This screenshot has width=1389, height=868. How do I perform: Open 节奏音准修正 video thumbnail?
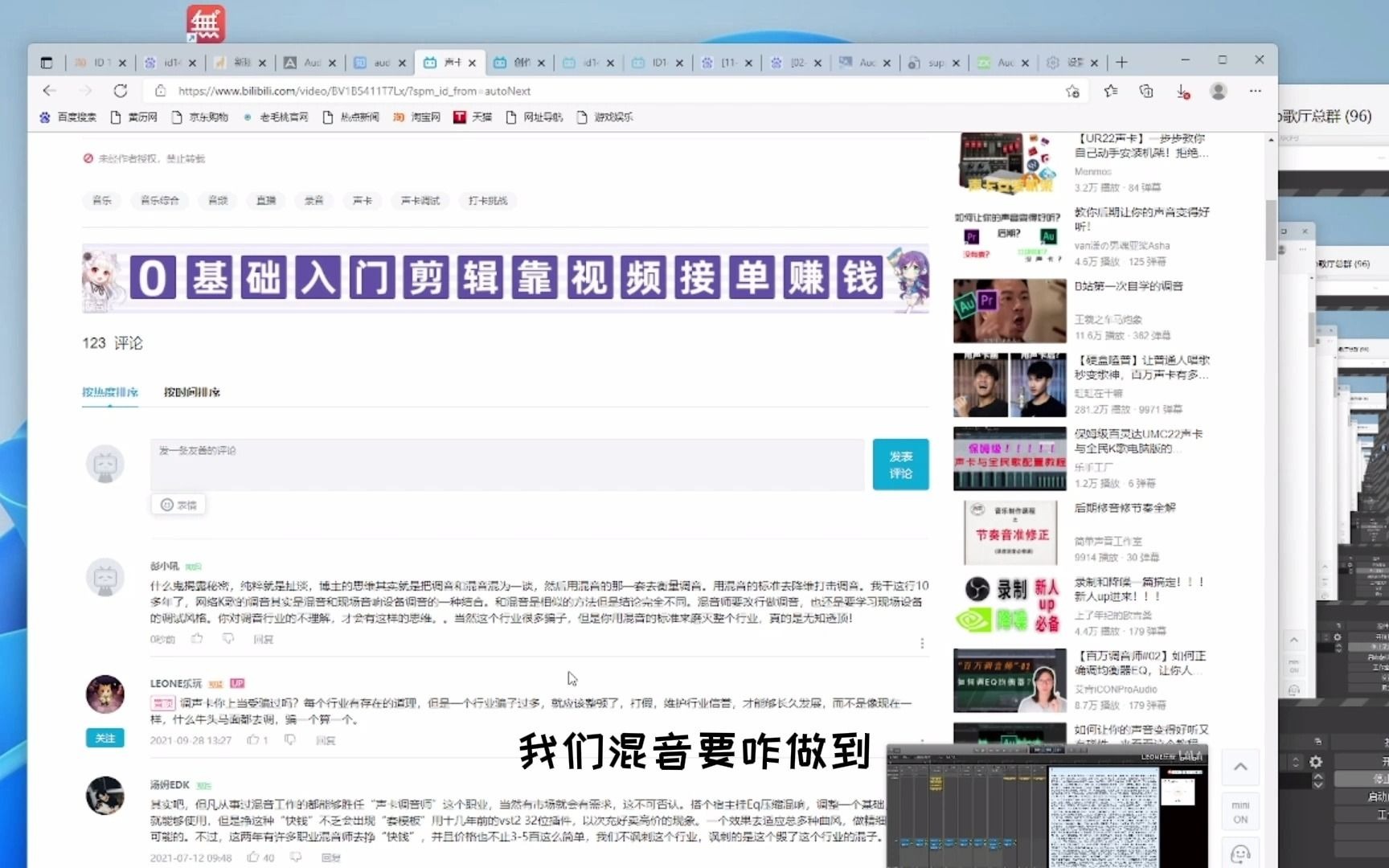[1010, 533]
